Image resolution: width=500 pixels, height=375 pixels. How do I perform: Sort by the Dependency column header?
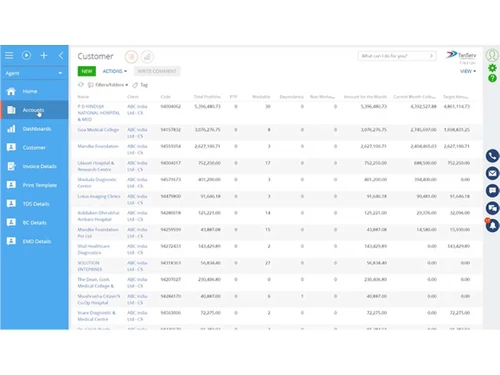coord(291,97)
